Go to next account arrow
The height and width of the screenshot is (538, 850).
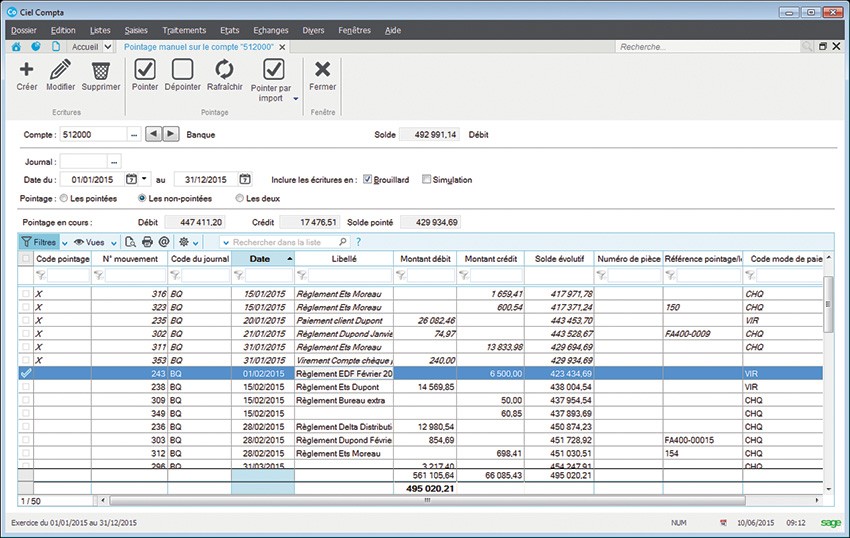(171, 133)
